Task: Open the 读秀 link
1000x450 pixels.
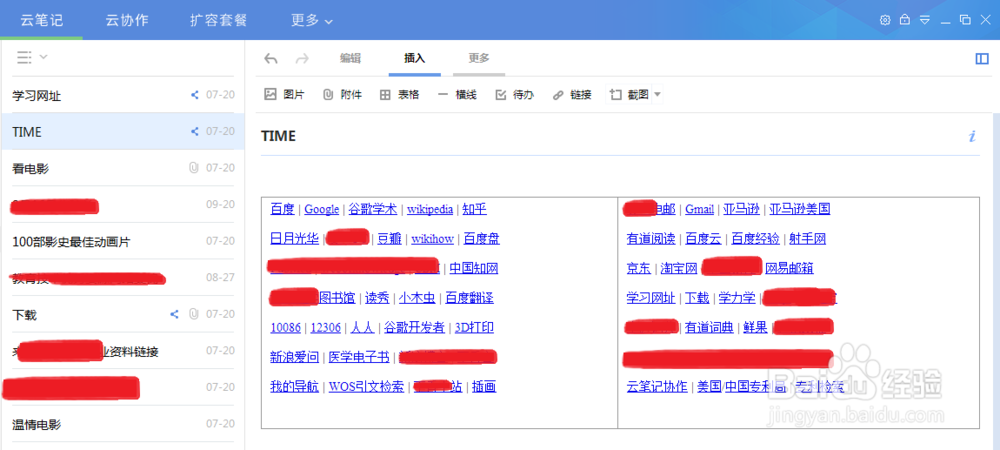Action: [377, 298]
